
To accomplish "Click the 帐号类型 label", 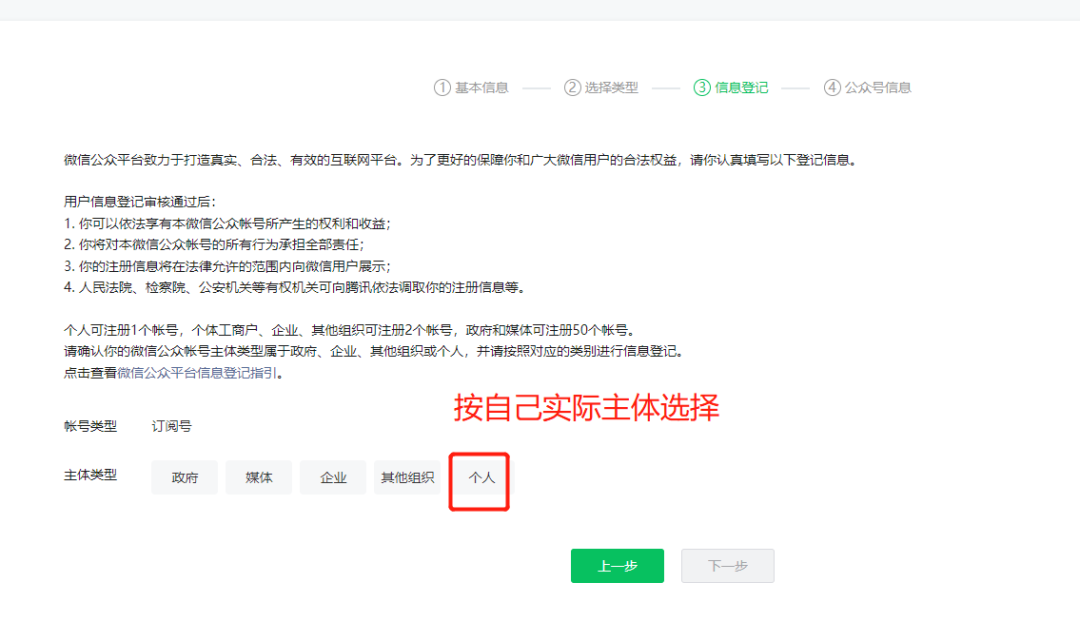I will coord(90,426).
